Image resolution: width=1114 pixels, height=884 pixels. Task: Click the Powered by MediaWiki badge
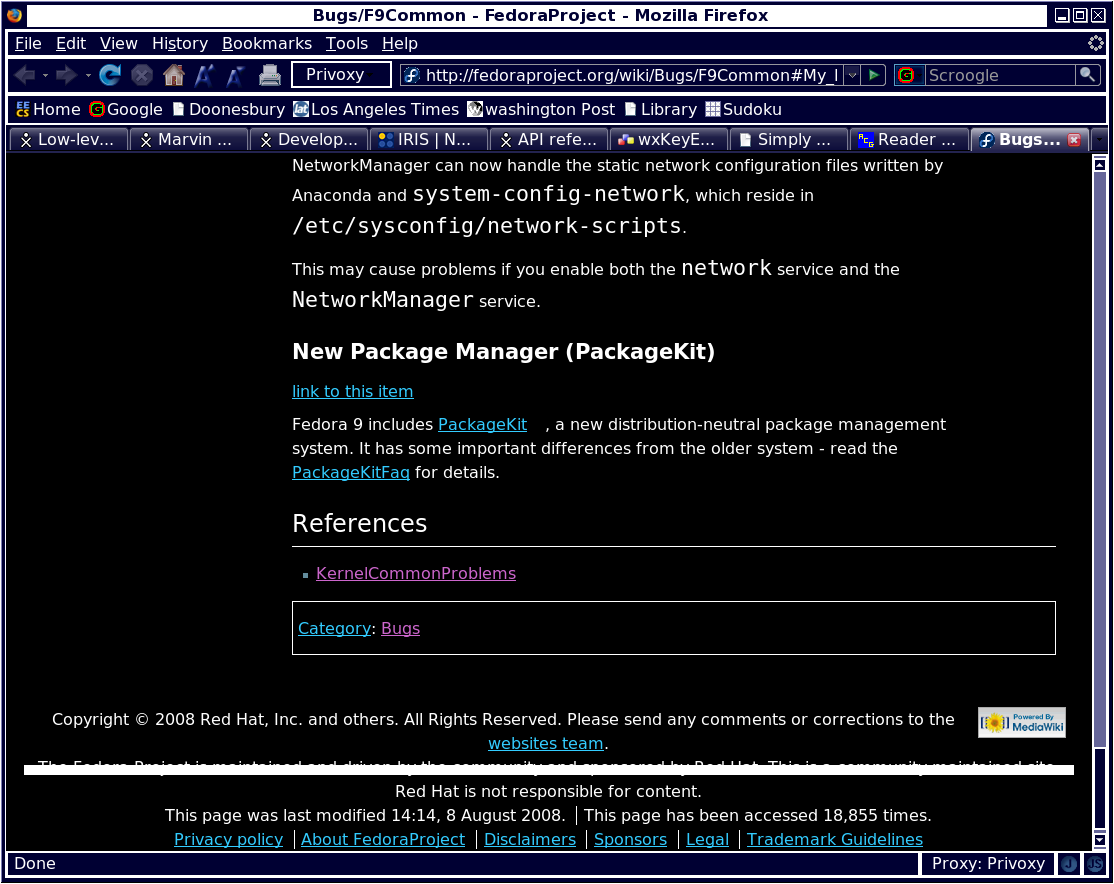[1022, 722]
